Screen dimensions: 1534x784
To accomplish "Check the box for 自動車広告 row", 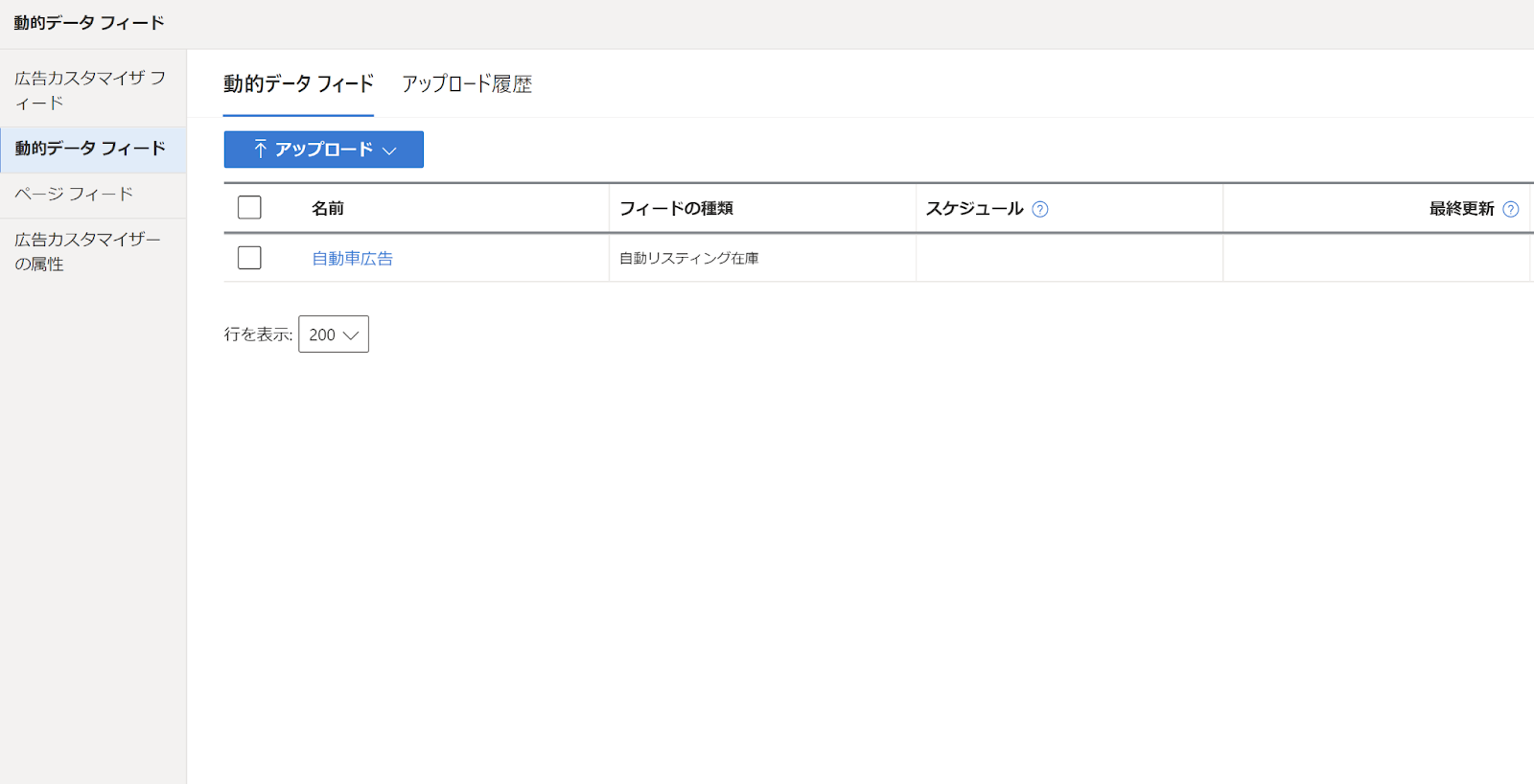I will (x=249, y=258).
